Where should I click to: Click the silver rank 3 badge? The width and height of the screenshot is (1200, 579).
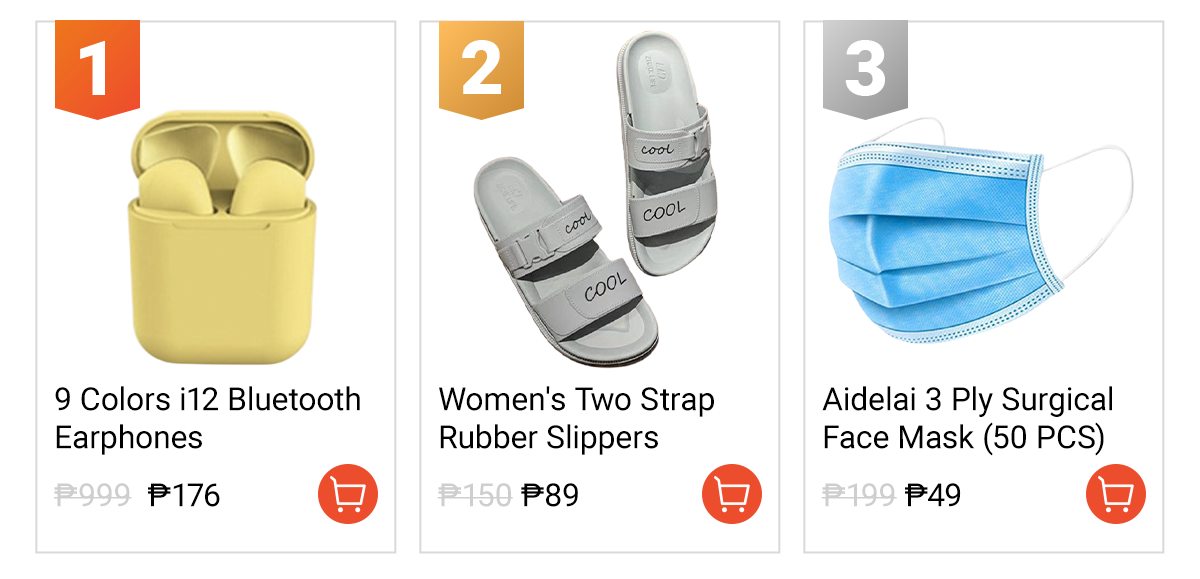click(865, 68)
